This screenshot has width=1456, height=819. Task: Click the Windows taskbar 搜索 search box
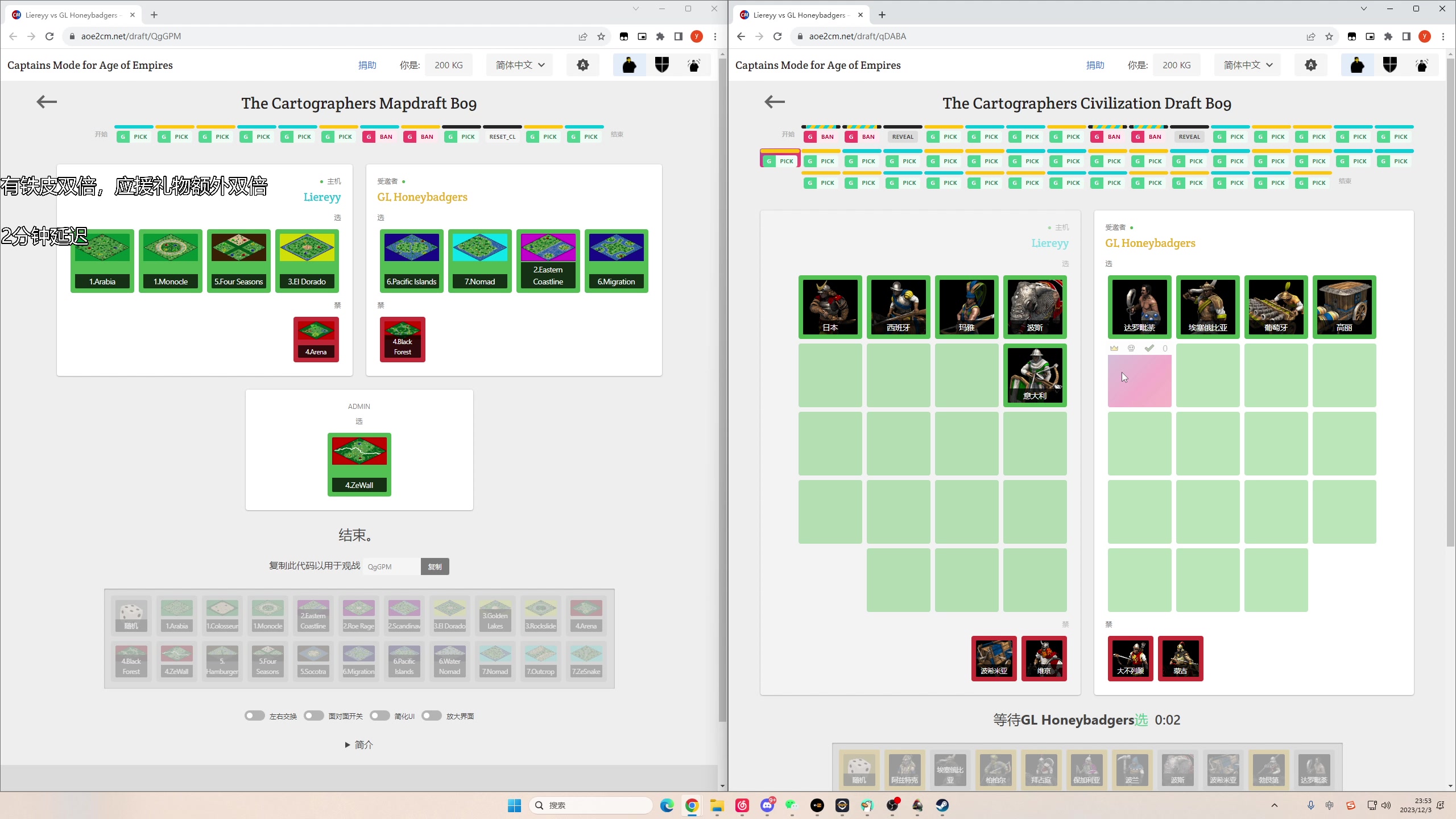pos(590,805)
